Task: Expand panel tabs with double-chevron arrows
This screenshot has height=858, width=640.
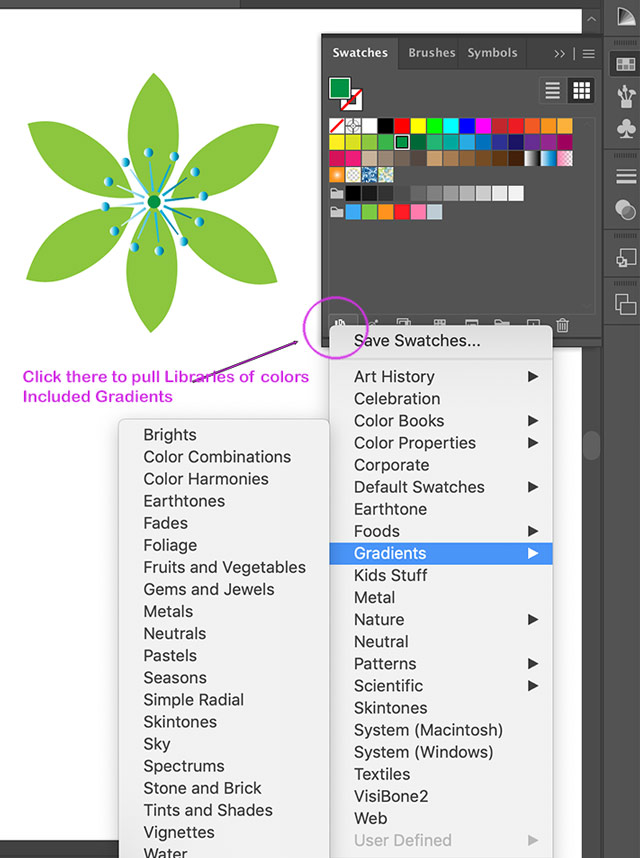Action: [x=560, y=53]
